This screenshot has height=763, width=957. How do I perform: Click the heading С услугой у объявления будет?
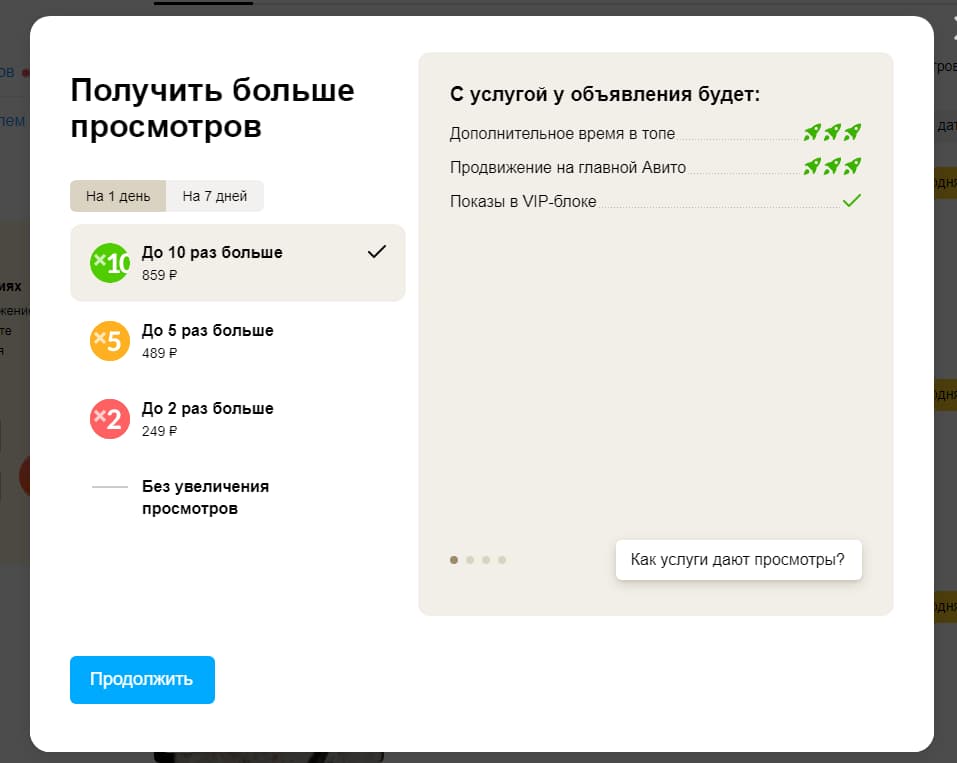(x=605, y=92)
